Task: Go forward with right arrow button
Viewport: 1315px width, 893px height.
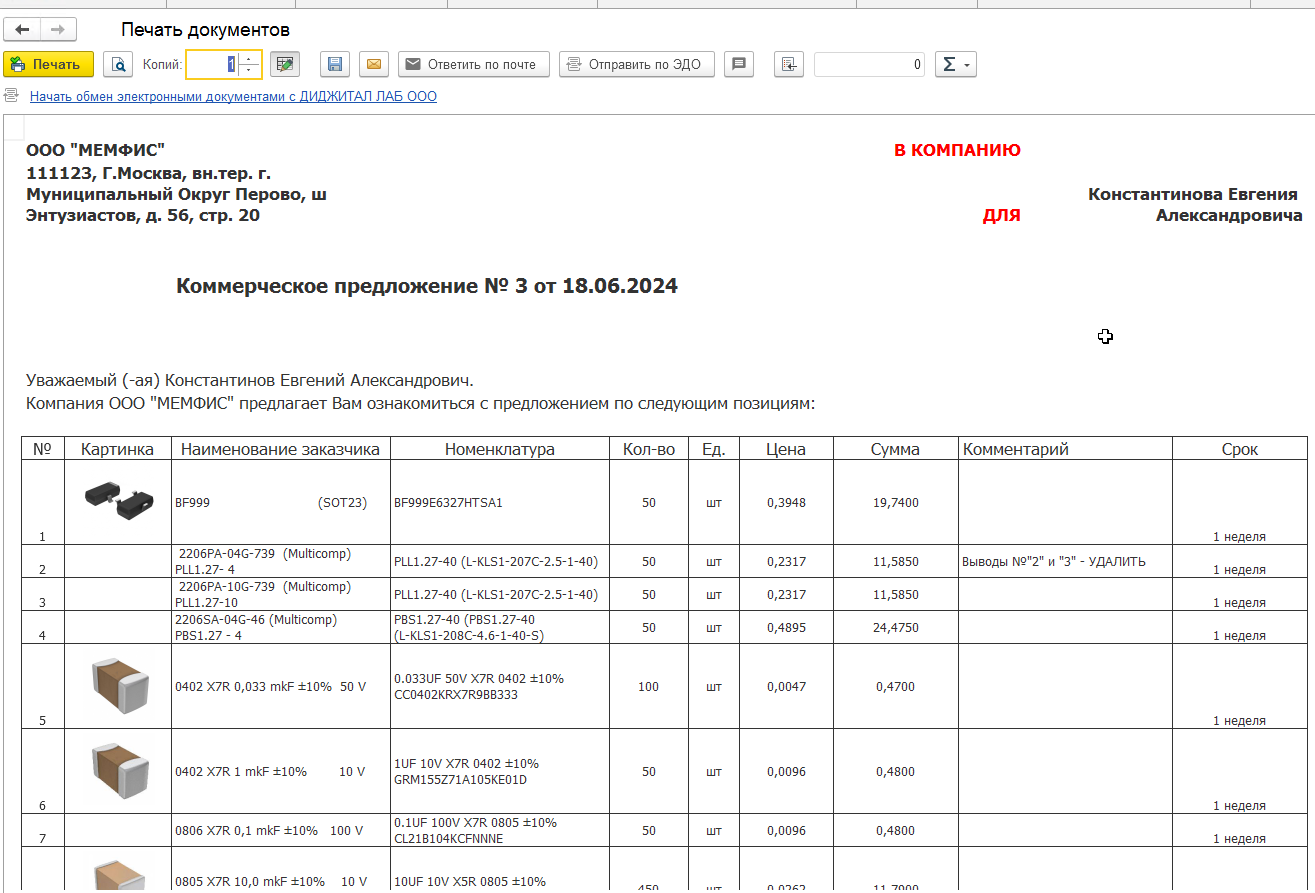Action: point(57,30)
